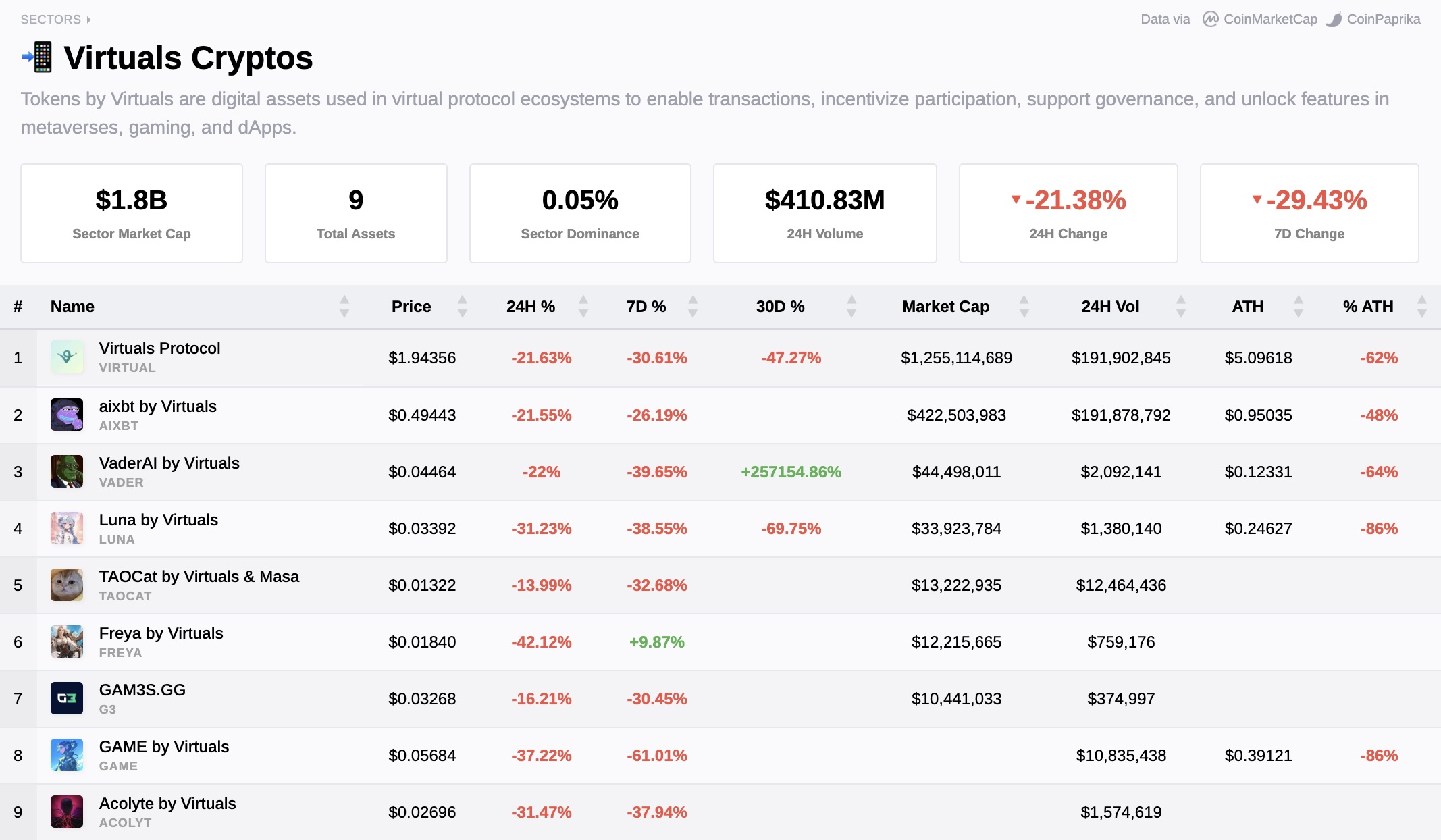Image resolution: width=1441 pixels, height=840 pixels.
Task: Sort table by Name column arrows
Action: (x=344, y=307)
